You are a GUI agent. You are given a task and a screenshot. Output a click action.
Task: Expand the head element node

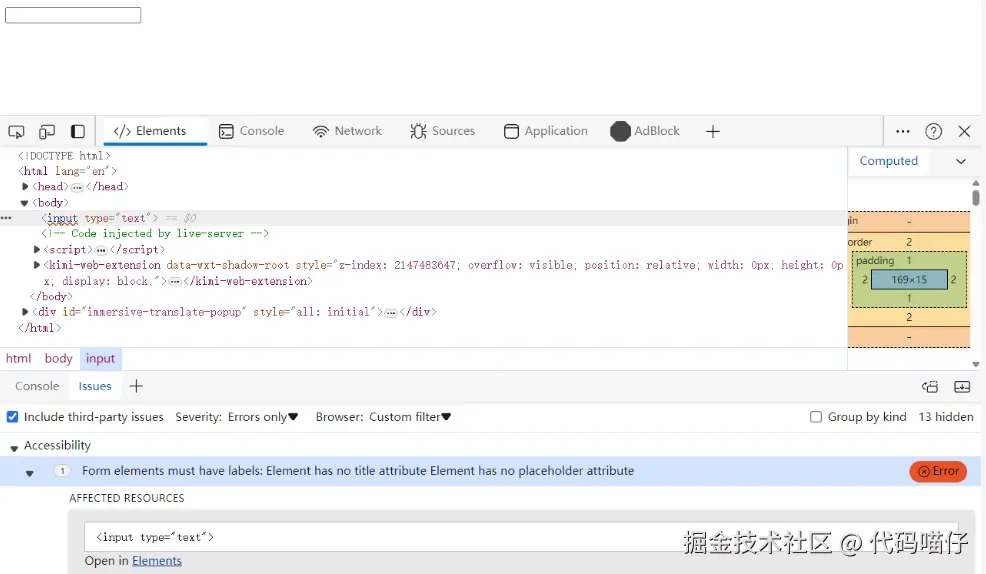pyautogui.click(x=25, y=187)
